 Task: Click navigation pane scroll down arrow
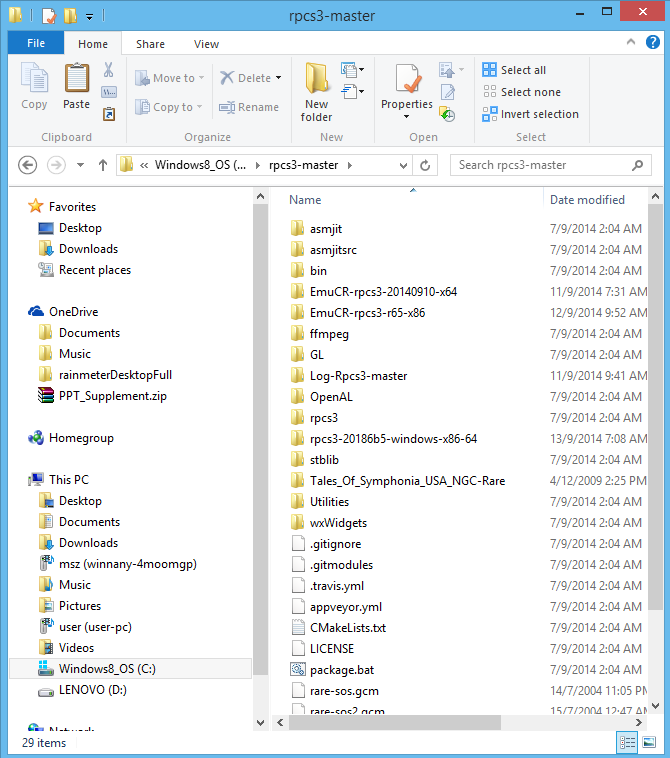(x=260, y=723)
